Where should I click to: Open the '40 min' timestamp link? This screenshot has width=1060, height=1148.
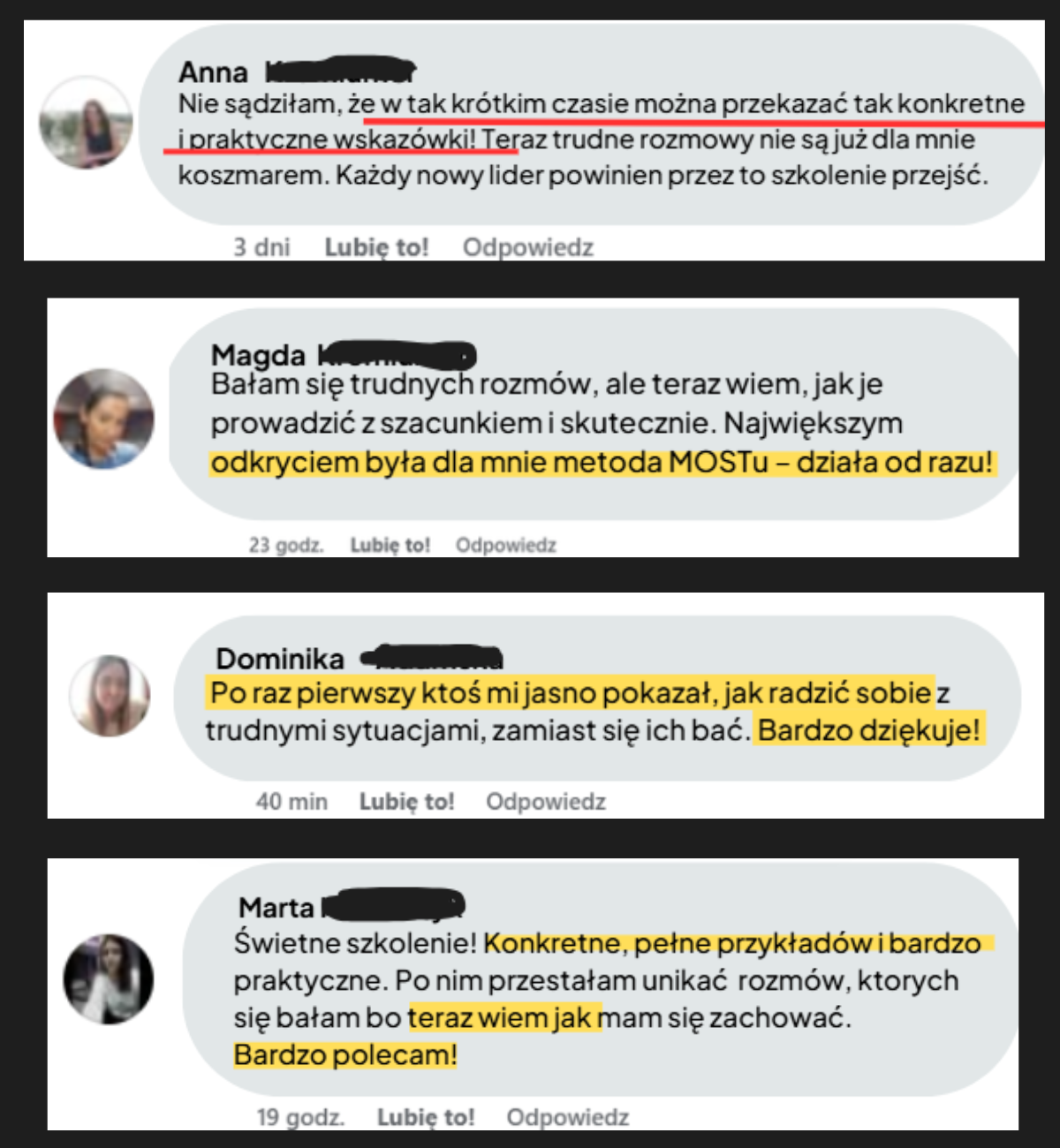[291, 802]
